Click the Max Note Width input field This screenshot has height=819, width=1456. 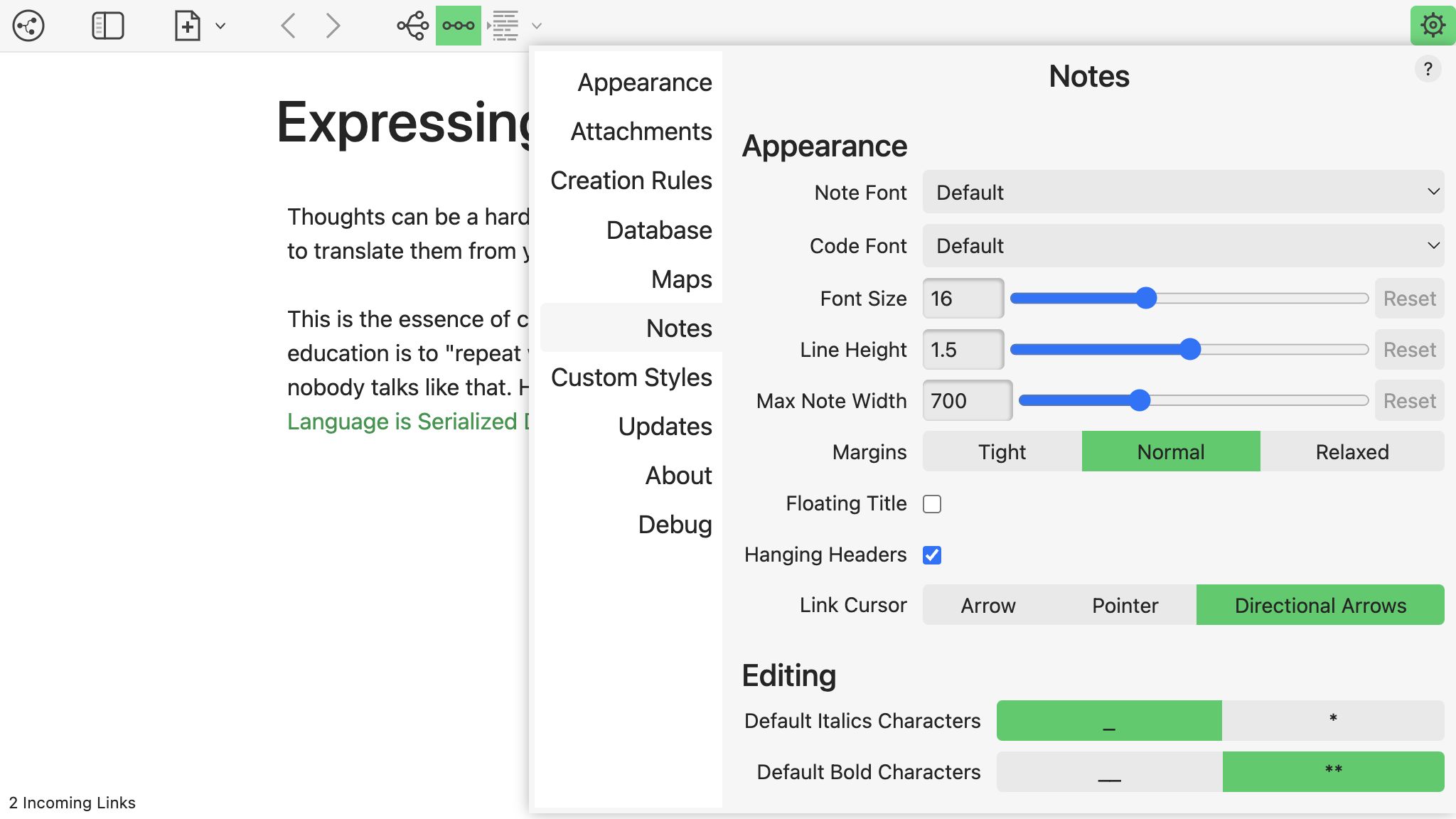[x=967, y=400]
